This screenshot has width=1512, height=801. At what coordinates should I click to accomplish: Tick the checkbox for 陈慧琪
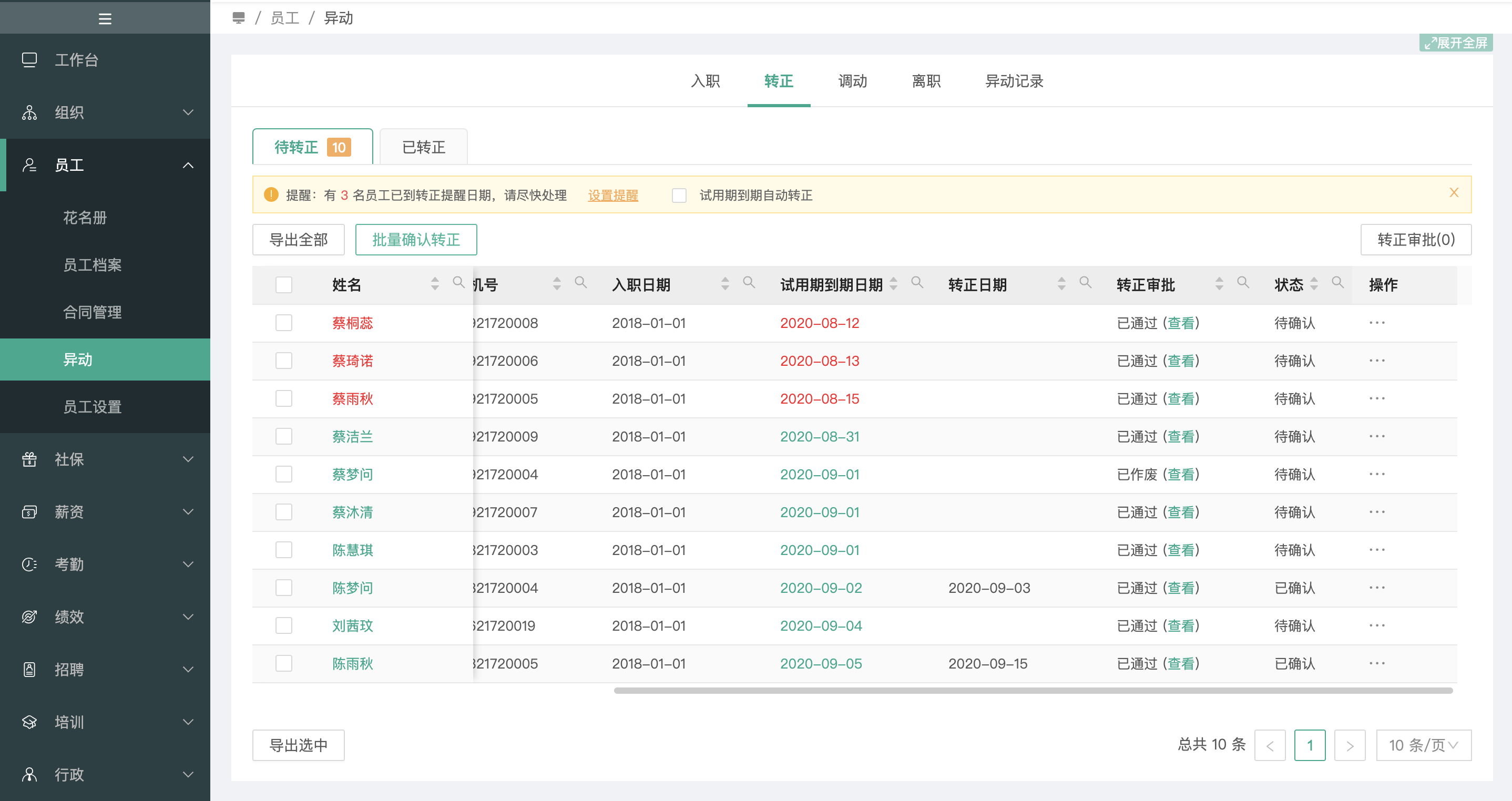click(x=284, y=550)
